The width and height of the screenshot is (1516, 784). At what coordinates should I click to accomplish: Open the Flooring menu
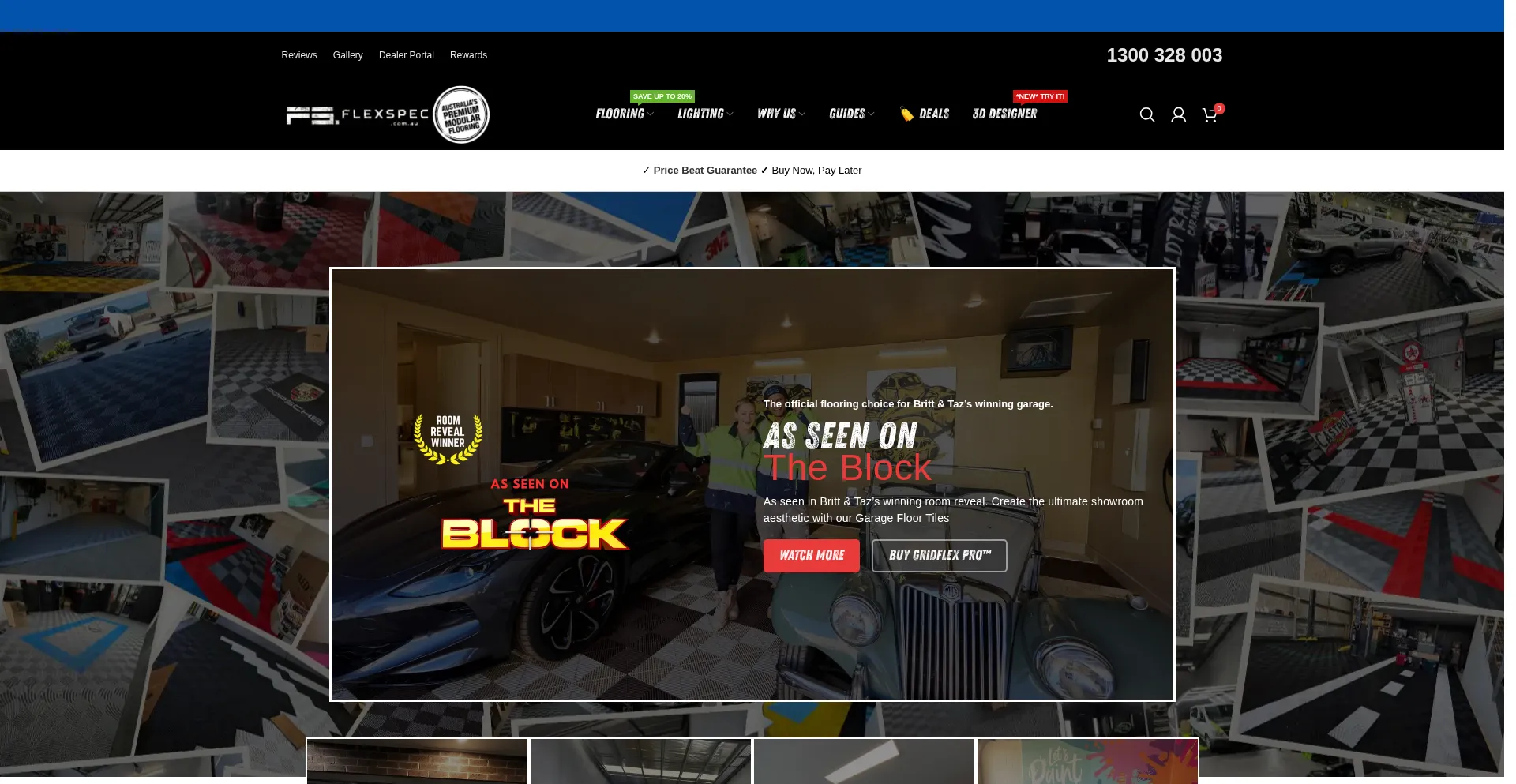point(620,114)
